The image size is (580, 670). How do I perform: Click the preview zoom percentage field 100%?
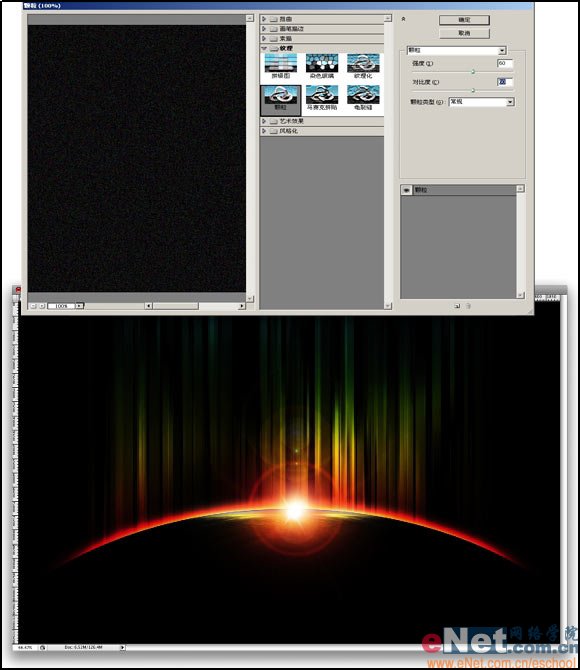(62, 306)
